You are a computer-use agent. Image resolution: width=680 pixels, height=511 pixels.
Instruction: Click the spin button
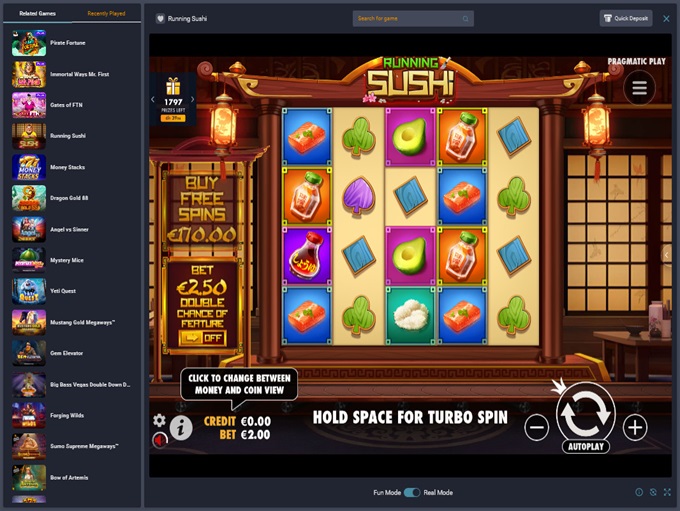coord(586,413)
